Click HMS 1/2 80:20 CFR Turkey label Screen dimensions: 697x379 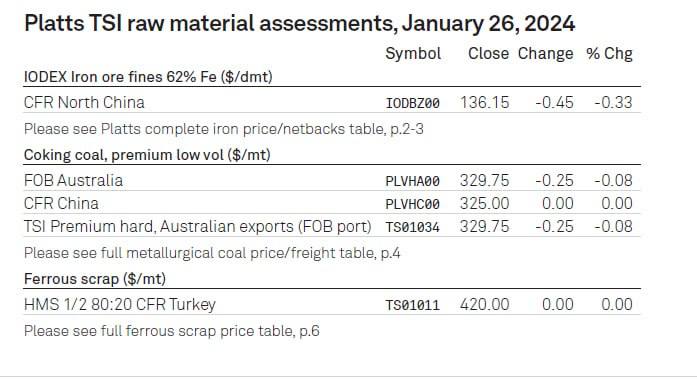pyautogui.click(x=120, y=305)
